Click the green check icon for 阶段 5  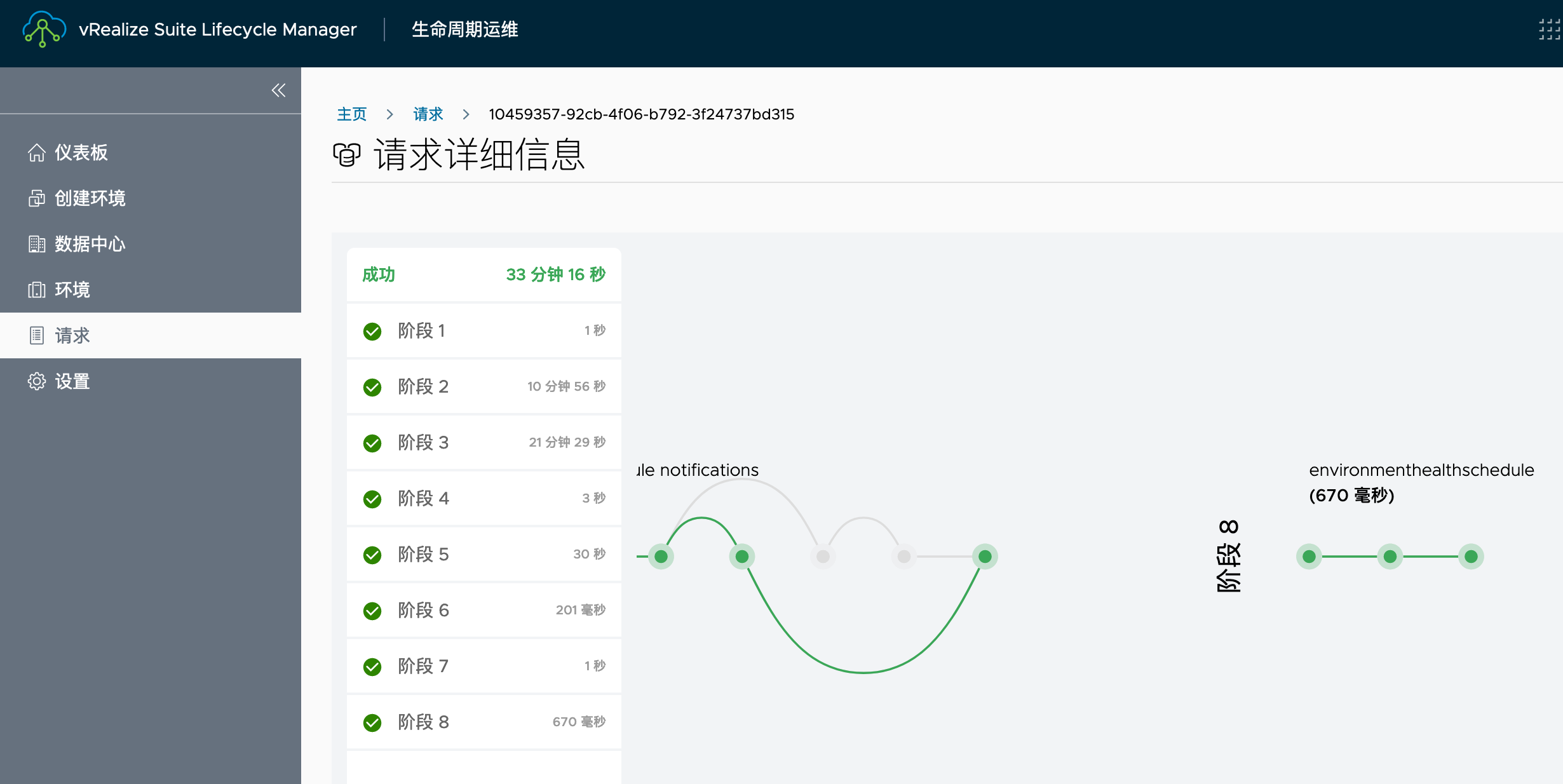pos(372,555)
